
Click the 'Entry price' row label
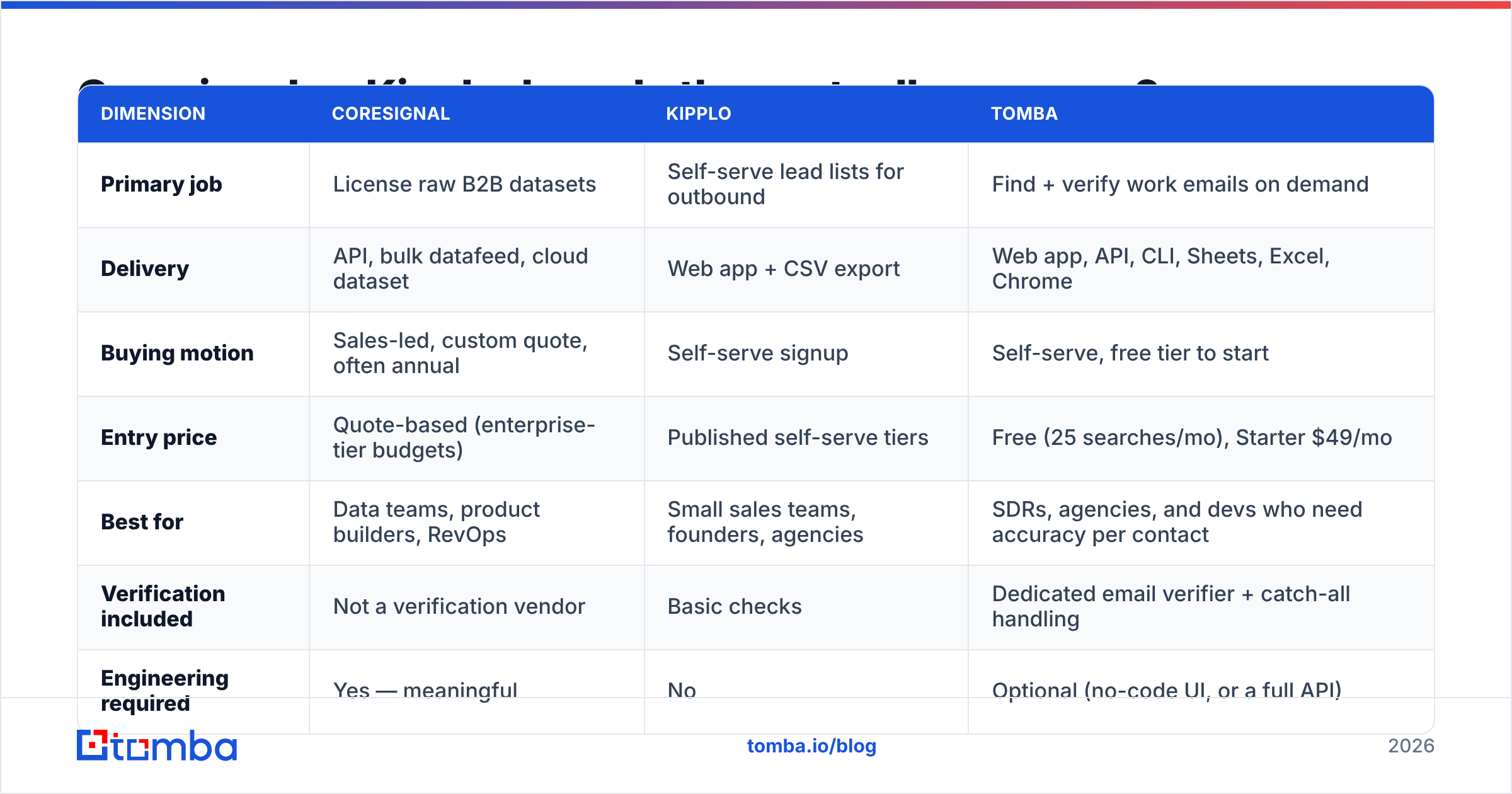coord(159,438)
